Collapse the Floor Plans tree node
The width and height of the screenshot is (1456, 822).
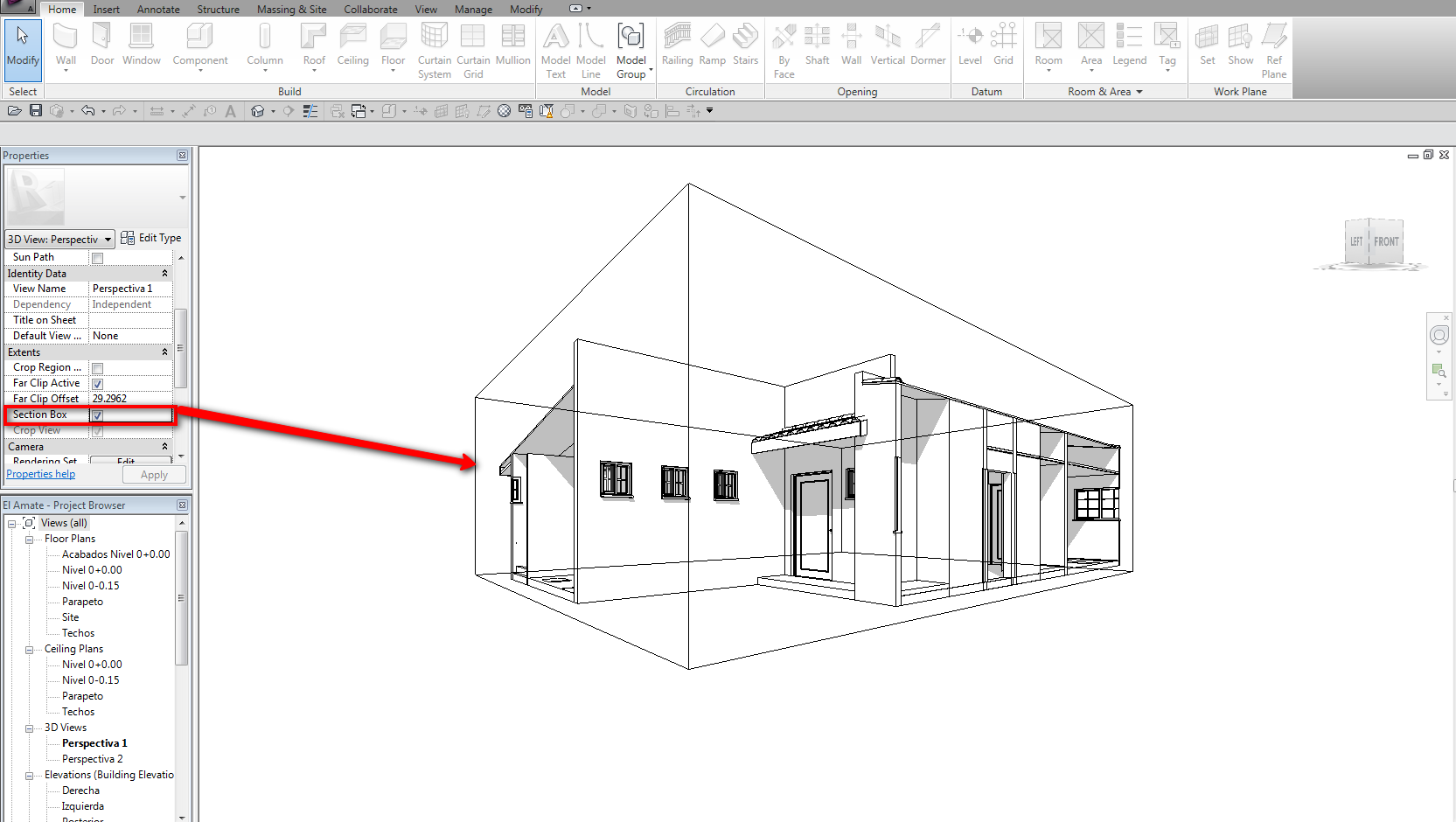[x=29, y=540]
